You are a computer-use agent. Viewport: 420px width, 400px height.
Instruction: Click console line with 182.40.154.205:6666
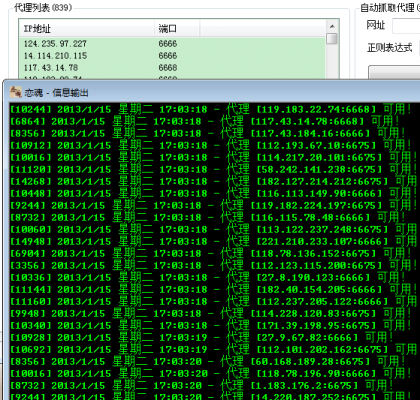click(214, 289)
